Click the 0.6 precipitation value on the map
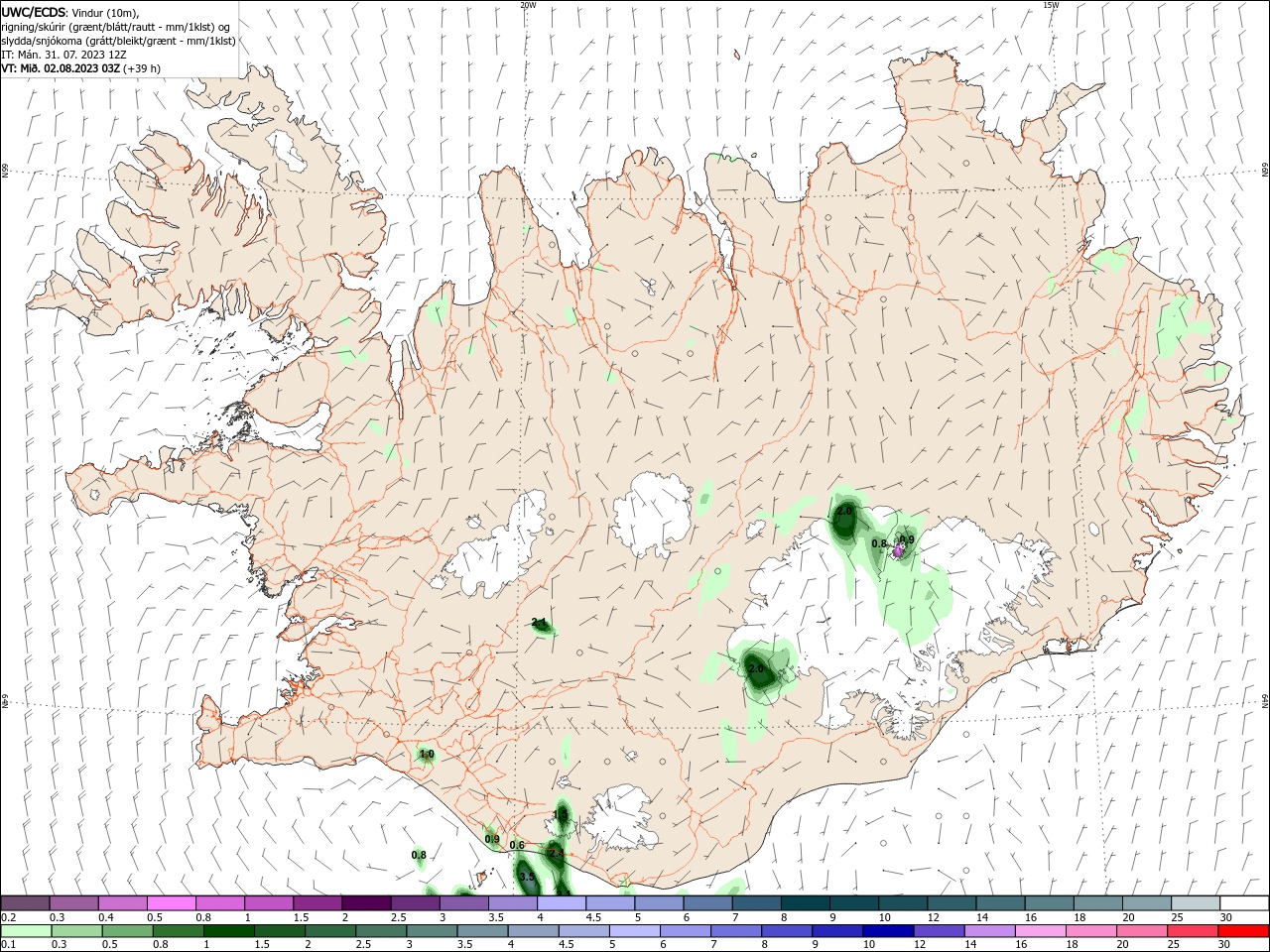 [517, 846]
